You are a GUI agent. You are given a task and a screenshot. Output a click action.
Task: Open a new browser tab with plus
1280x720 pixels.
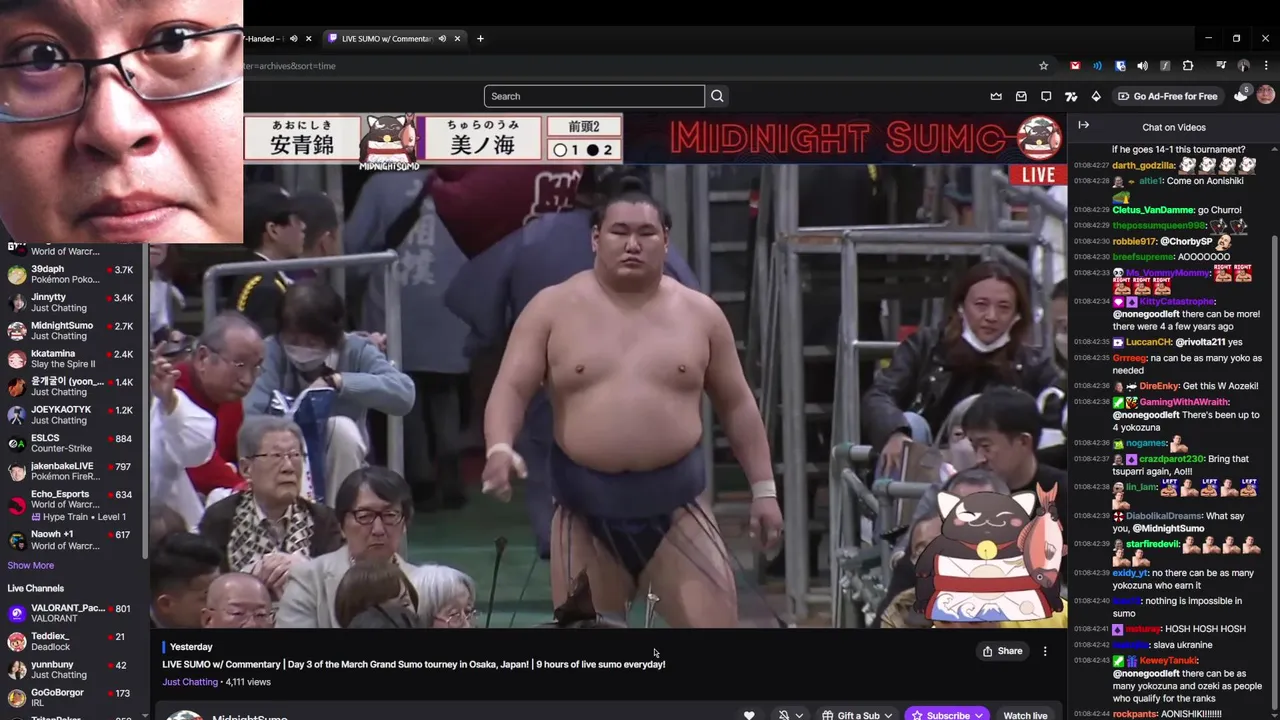point(480,39)
